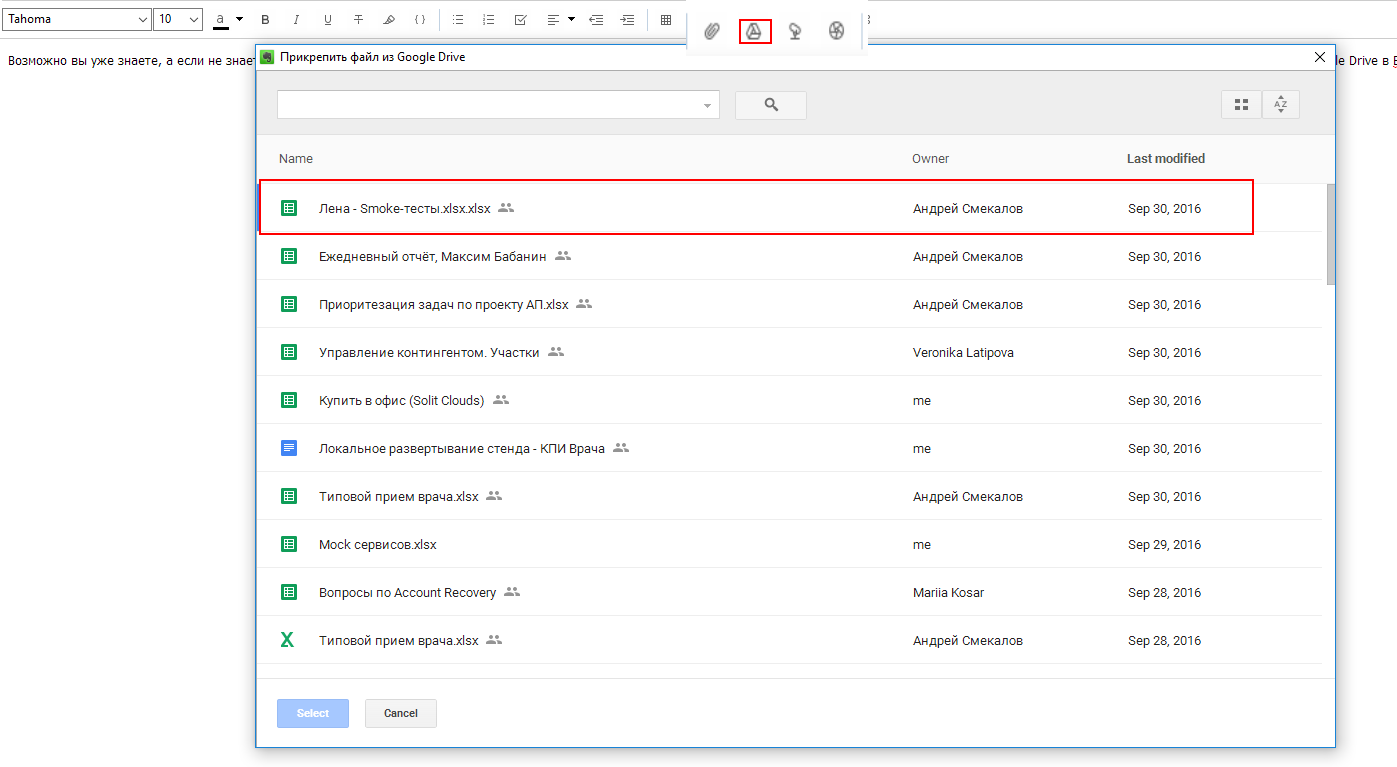Open the font size dropdown
1397x767 pixels.
(178, 18)
